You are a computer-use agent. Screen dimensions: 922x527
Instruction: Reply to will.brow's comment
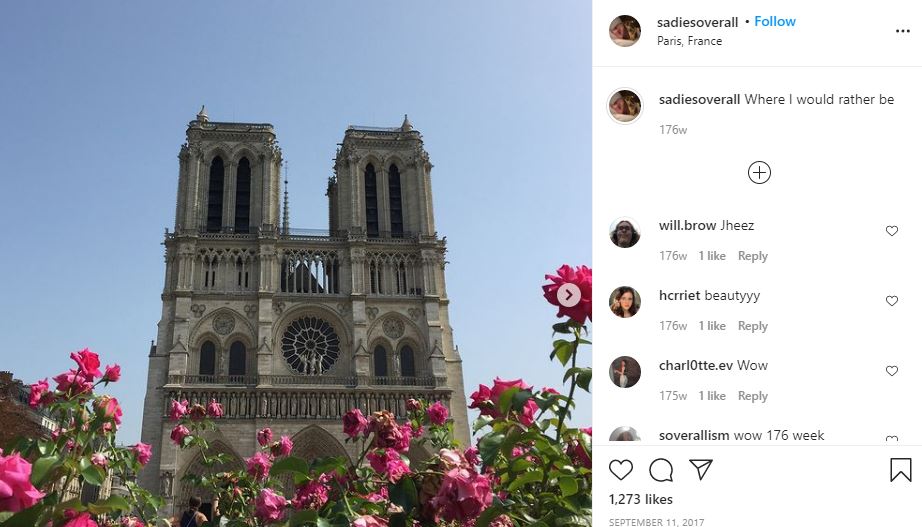click(x=753, y=256)
